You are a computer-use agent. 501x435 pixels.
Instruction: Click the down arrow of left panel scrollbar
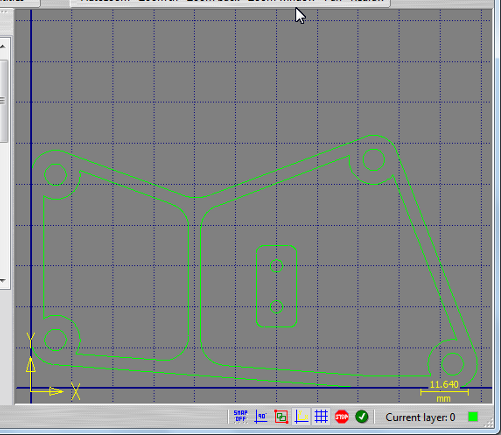click(3, 281)
